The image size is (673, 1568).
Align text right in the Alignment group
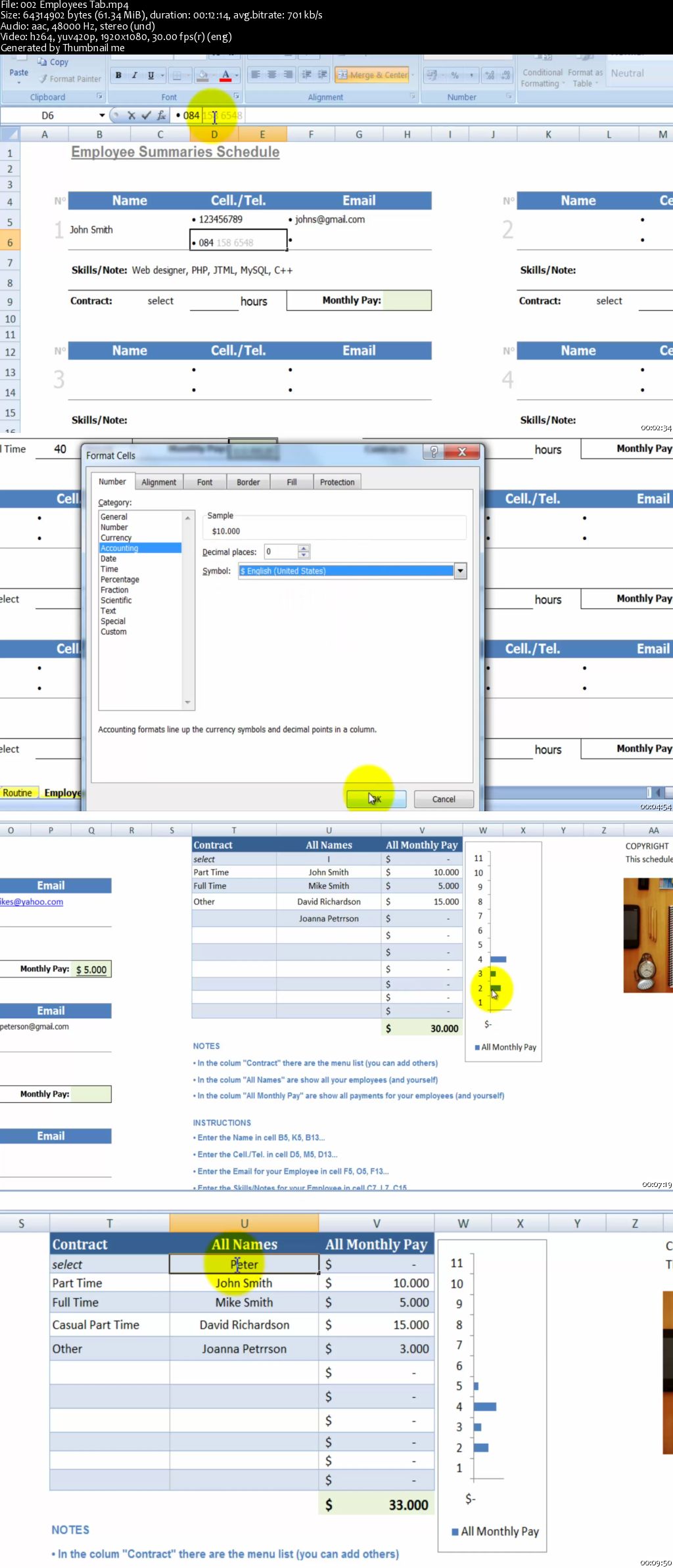[x=288, y=75]
